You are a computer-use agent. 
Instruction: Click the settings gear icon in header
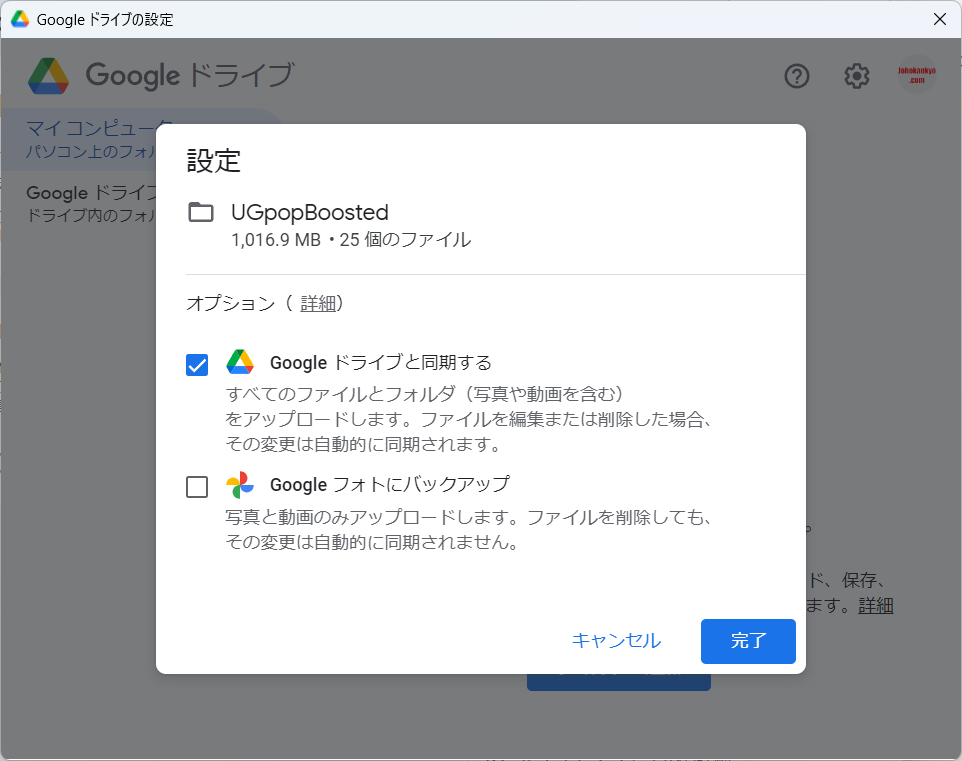click(x=857, y=76)
